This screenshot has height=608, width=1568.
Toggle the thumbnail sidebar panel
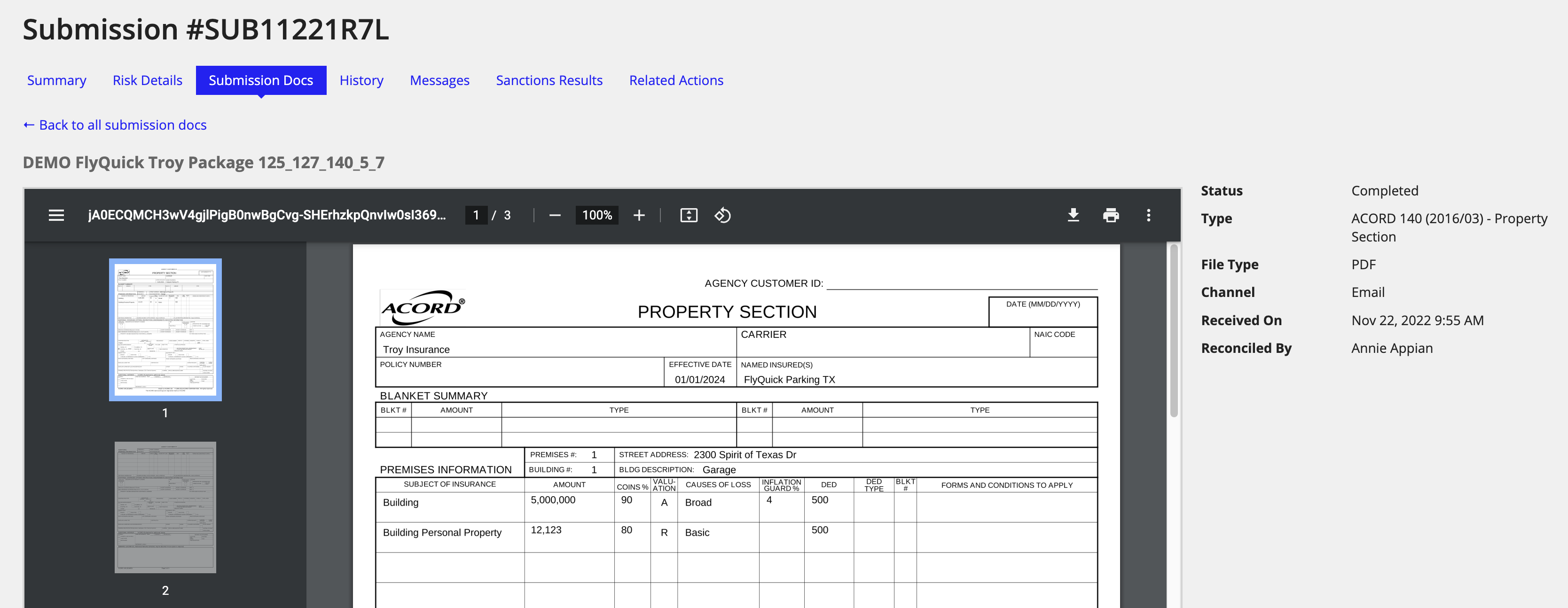click(x=55, y=215)
